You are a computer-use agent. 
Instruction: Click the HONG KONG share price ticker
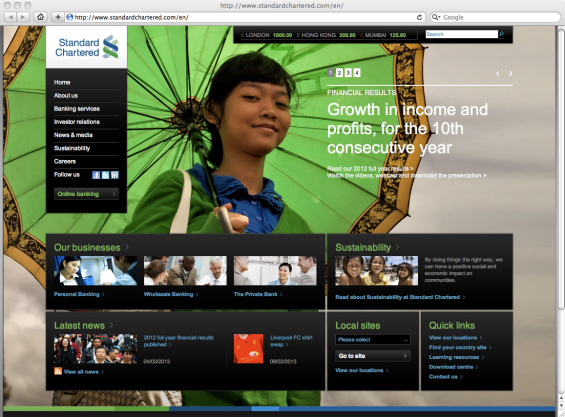(x=326, y=35)
